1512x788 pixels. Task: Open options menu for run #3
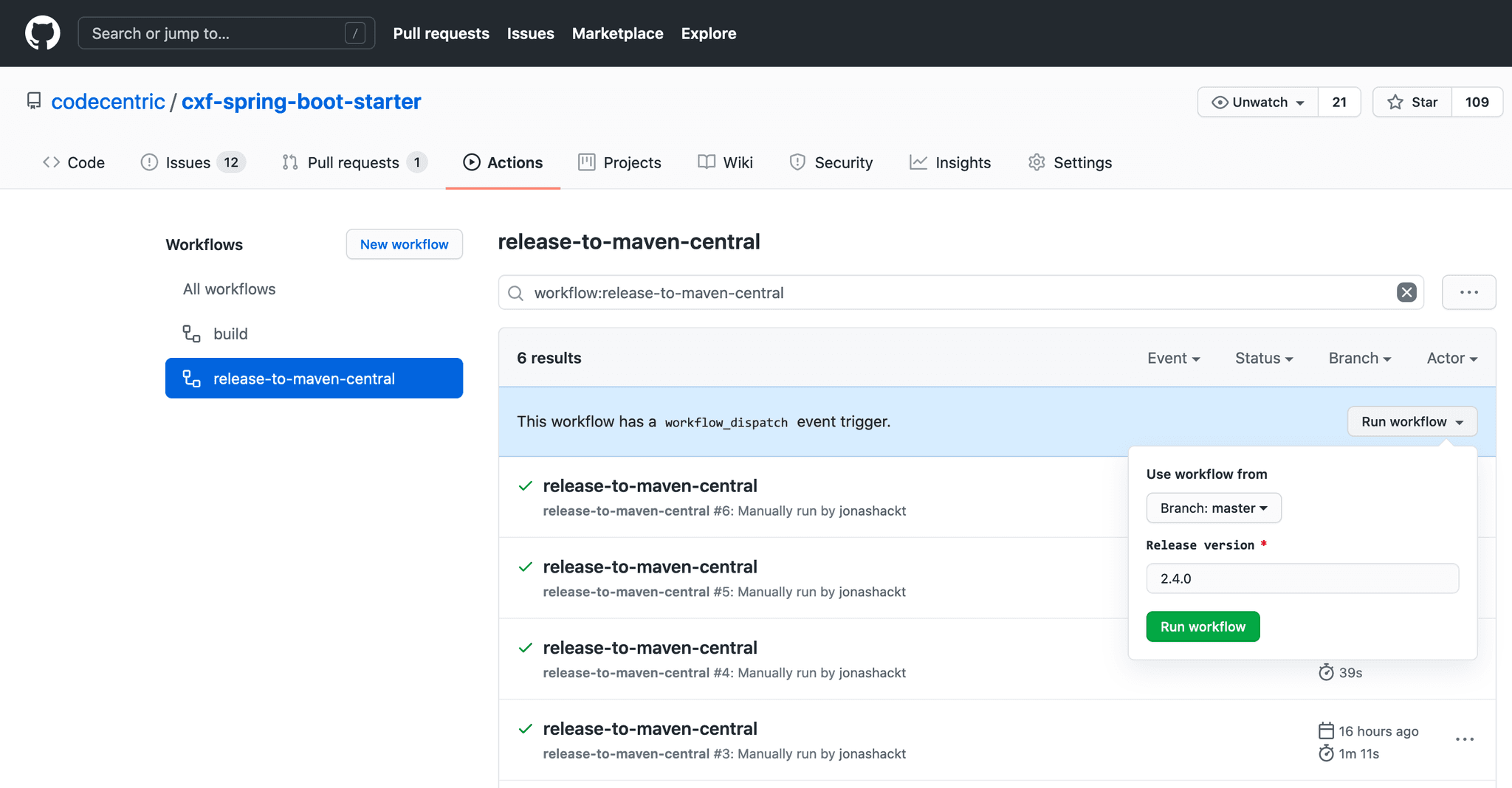click(1464, 739)
